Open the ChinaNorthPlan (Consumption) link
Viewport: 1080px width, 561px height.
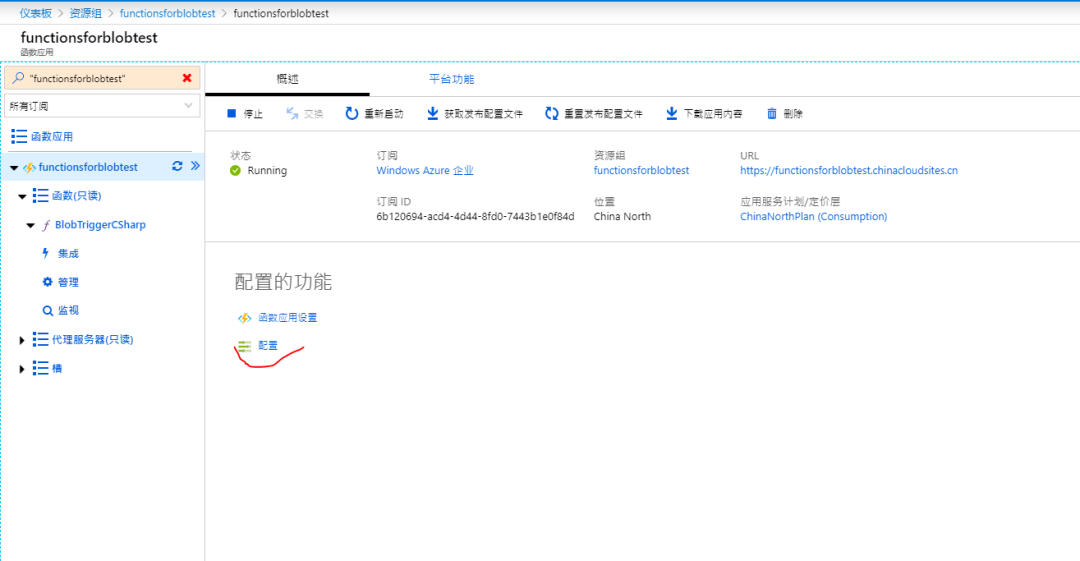[813, 216]
